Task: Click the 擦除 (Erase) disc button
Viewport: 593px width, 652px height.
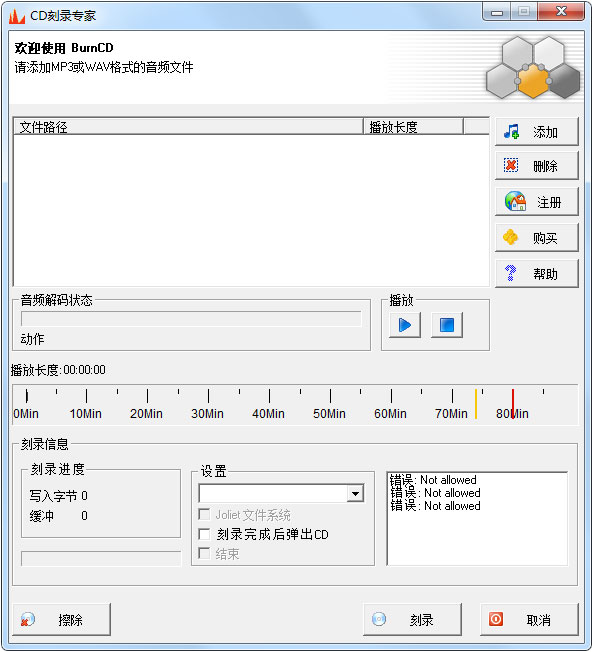Action: click(62, 620)
